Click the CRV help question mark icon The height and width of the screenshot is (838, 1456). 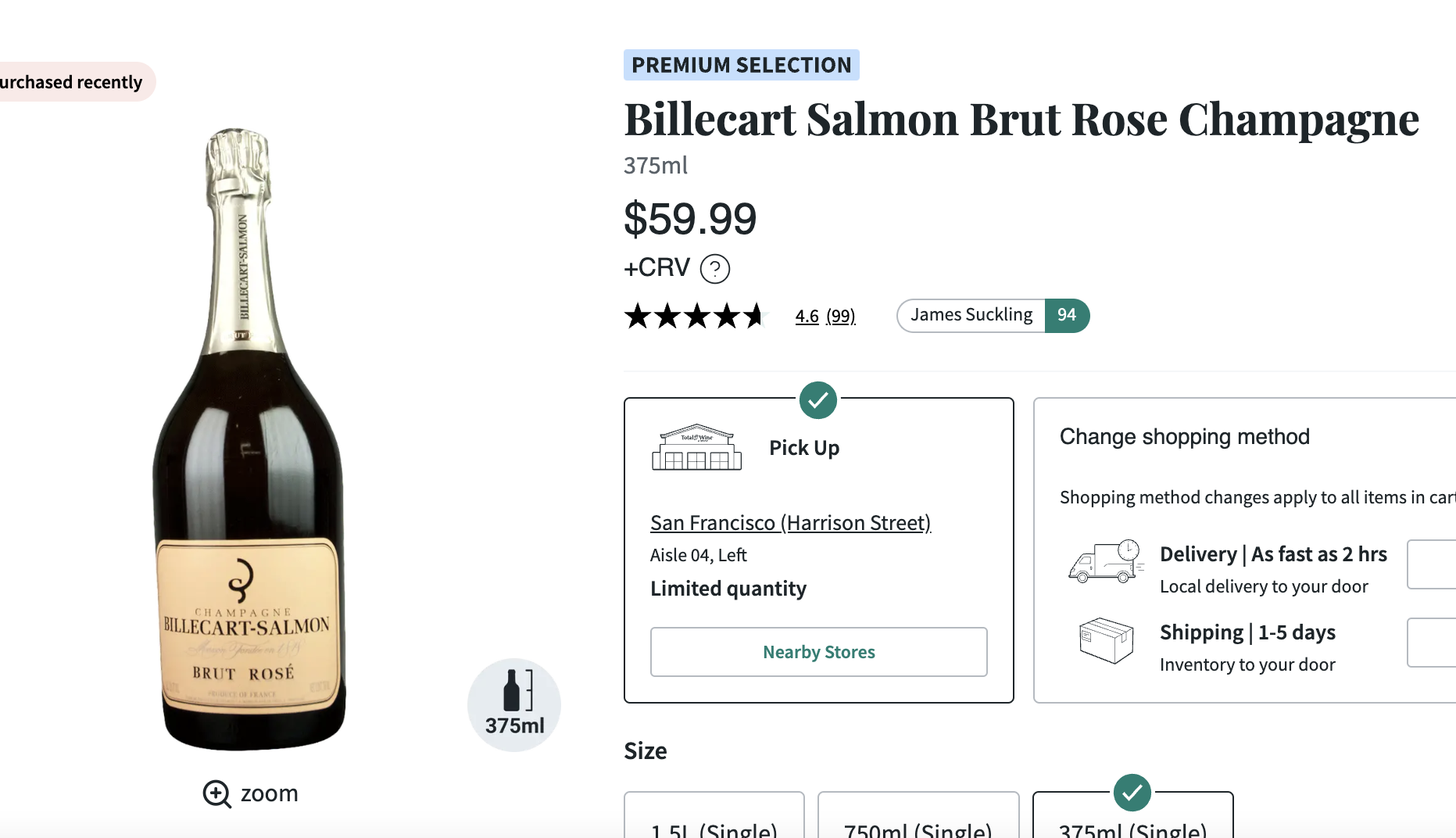click(x=715, y=269)
